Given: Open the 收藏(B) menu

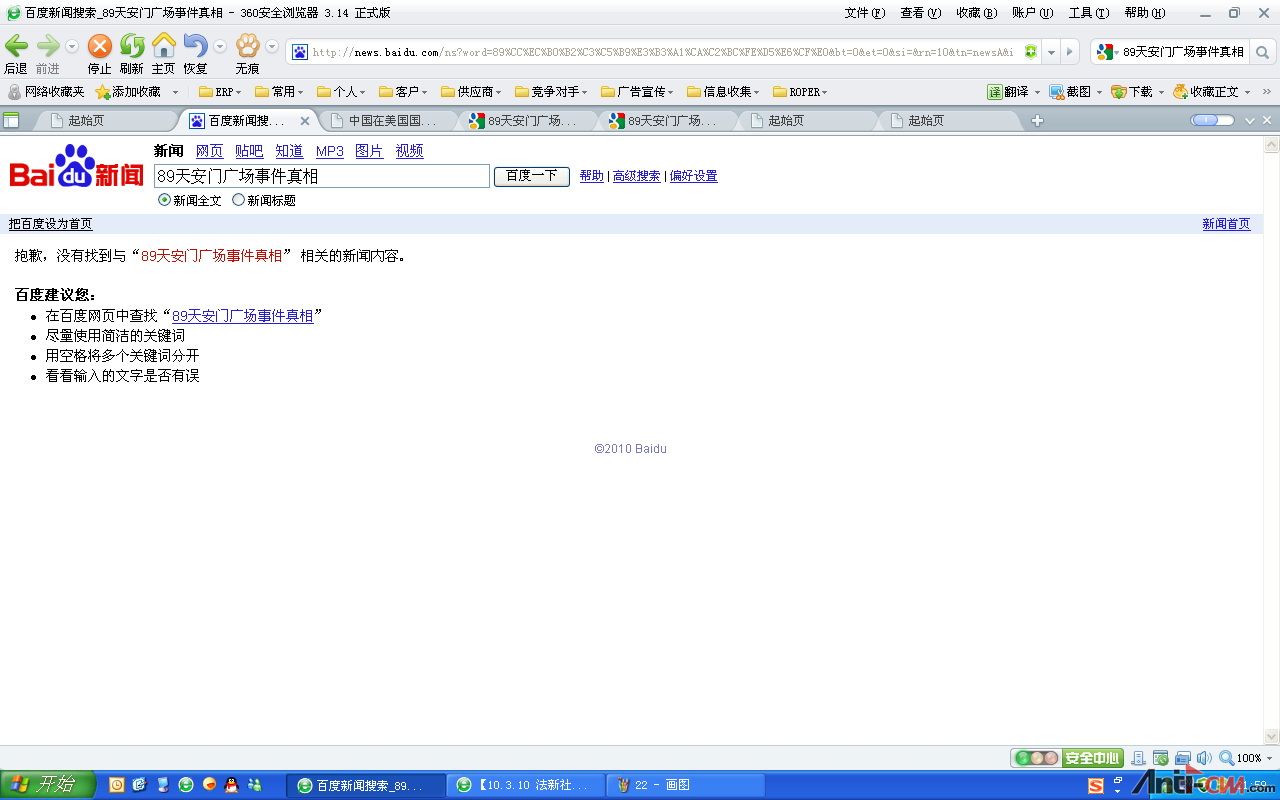Looking at the screenshot, I should (976, 13).
